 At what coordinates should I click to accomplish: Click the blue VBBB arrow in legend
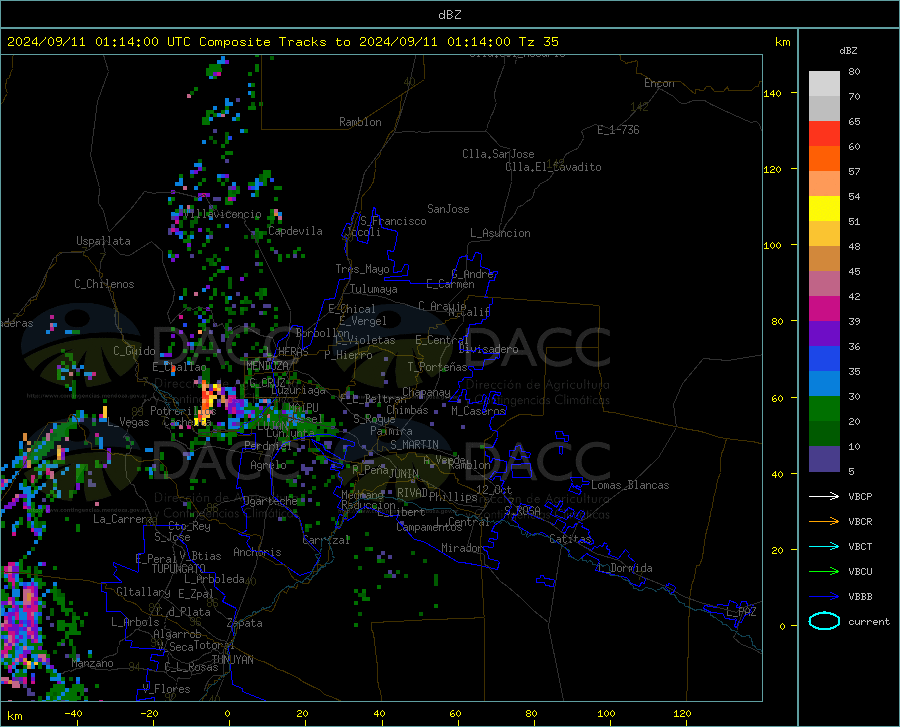click(x=824, y=597)
